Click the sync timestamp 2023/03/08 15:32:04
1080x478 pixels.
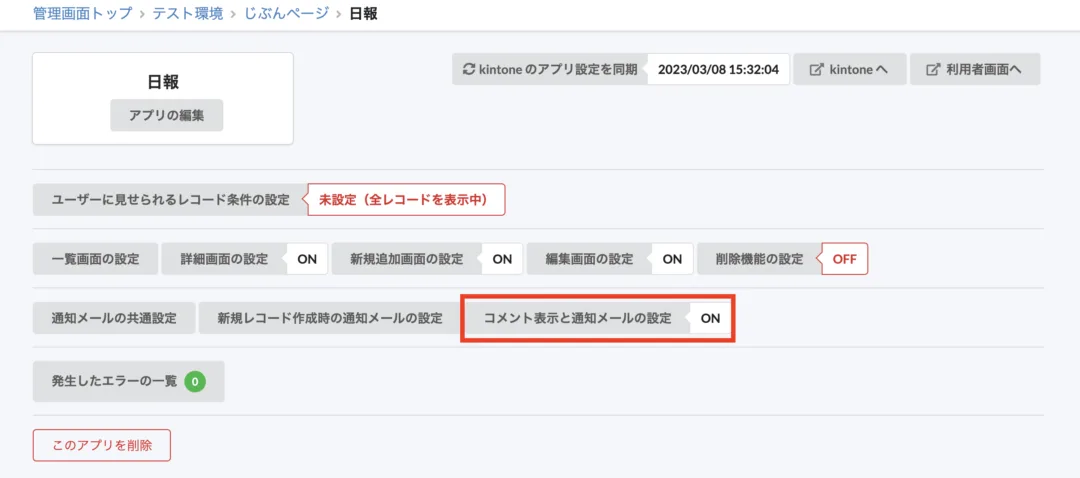(718, 70)
